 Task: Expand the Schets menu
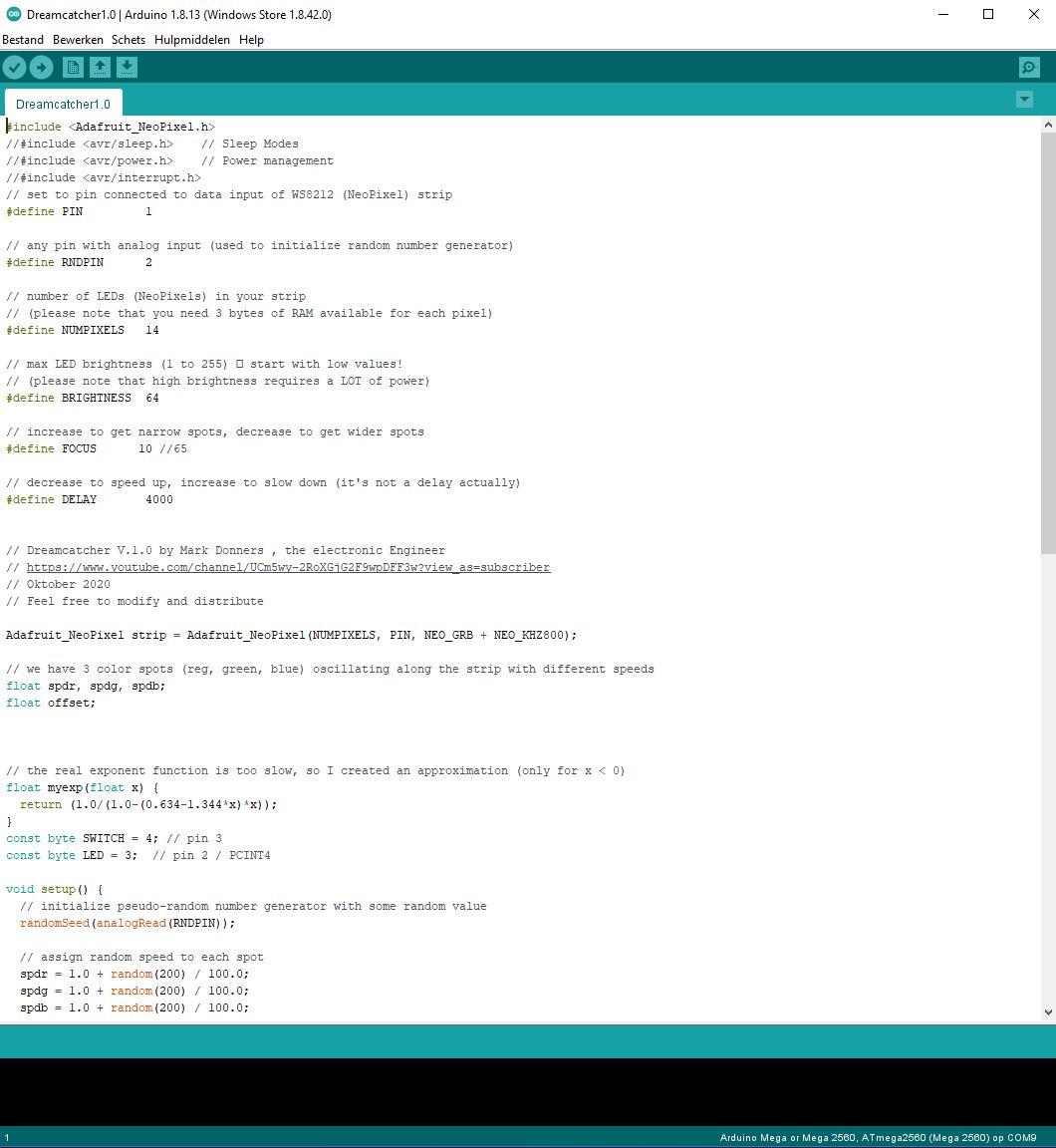point(128,40)
